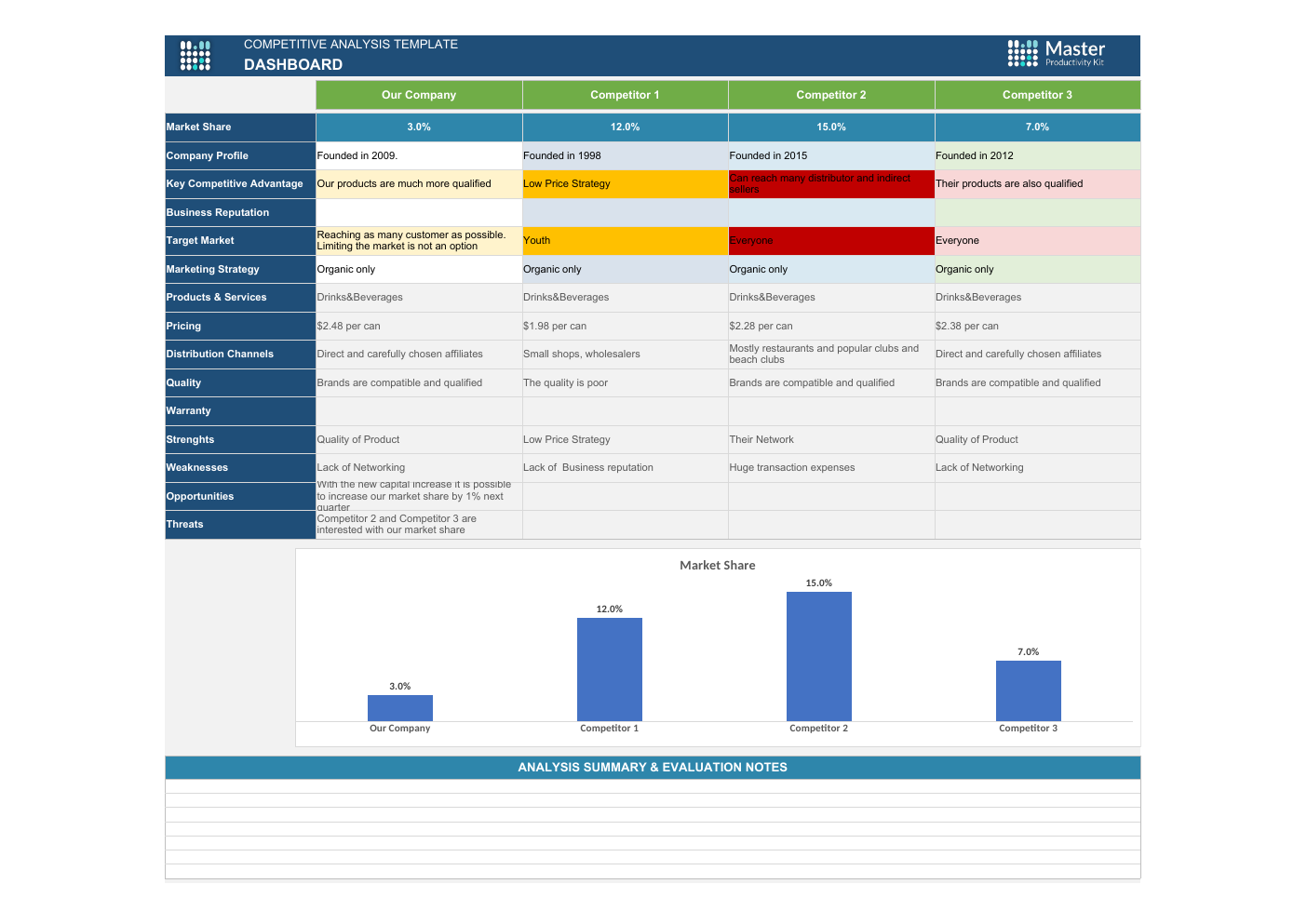This screenshot has height=924, width=1307.
Task: Select the Our Company column header
Action: 419,95
